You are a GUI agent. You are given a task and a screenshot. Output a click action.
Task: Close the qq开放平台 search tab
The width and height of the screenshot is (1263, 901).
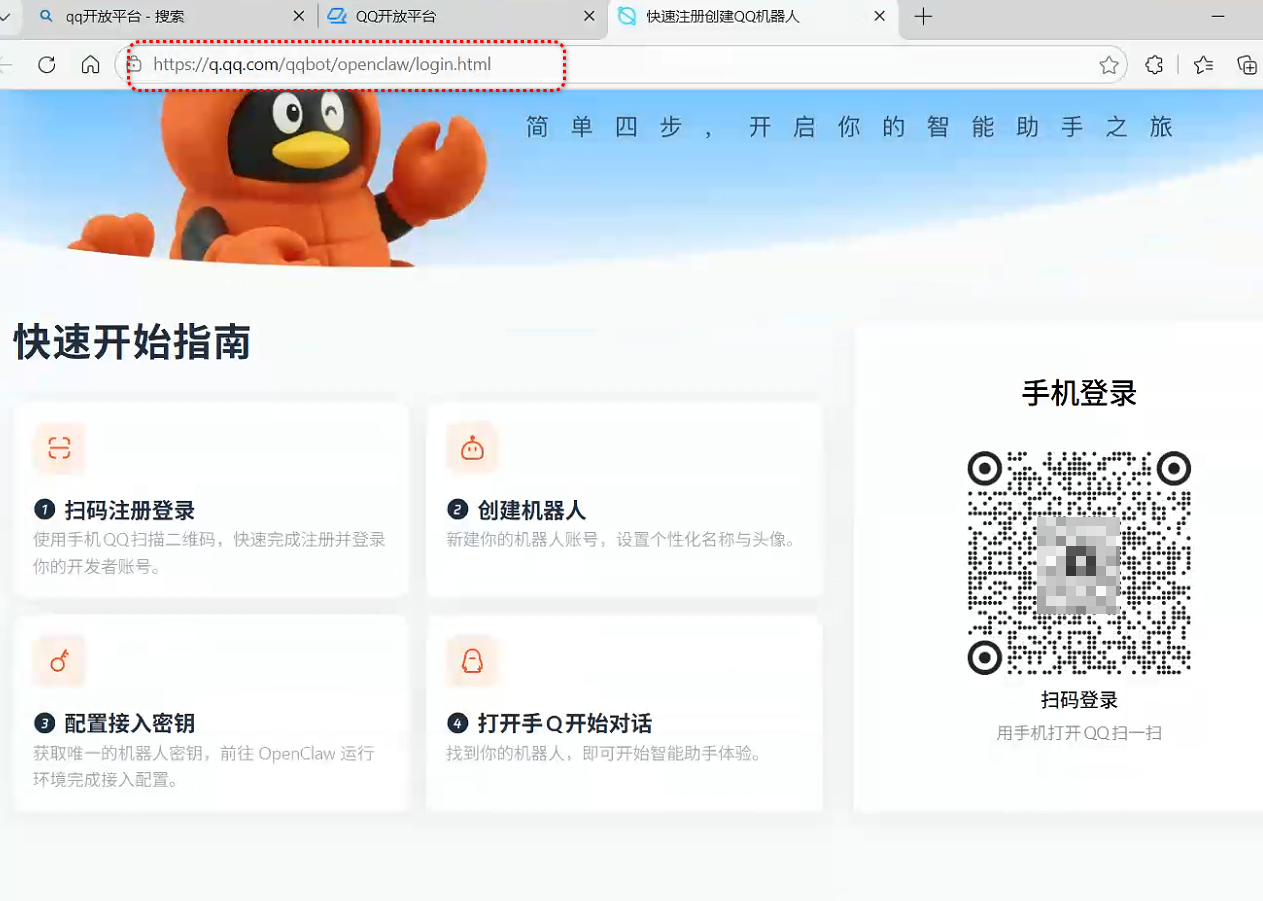click(299, 17)
